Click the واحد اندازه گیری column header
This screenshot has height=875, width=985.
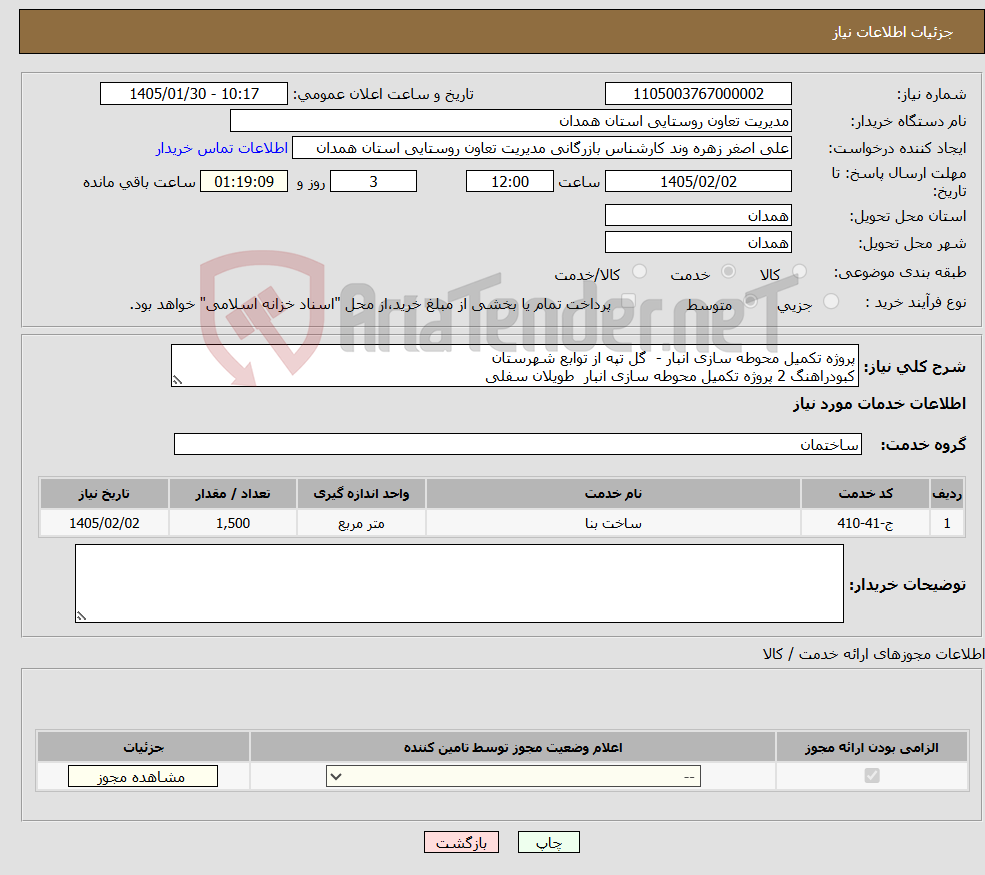361,494
